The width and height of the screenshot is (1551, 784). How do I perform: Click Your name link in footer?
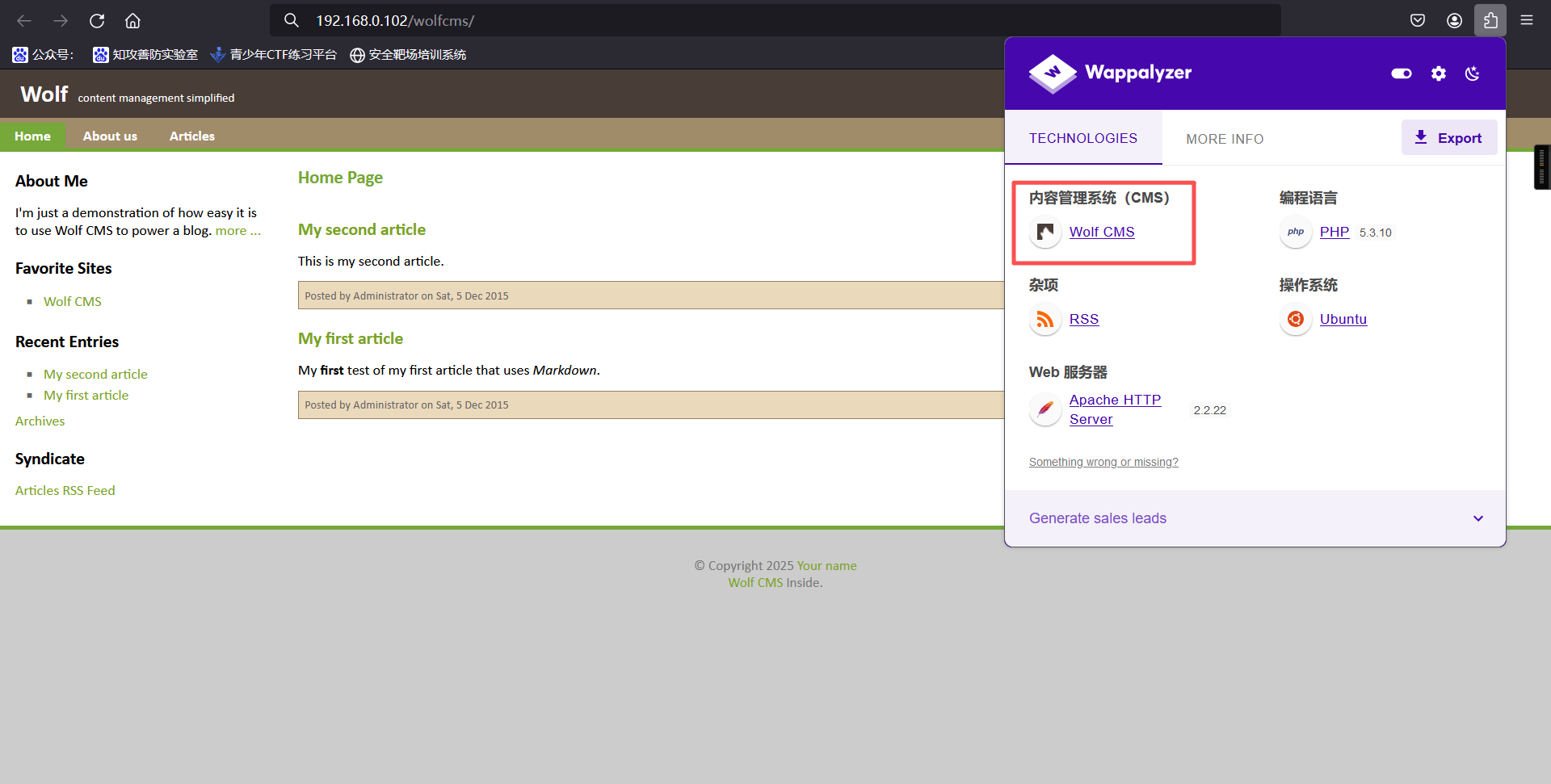click(x=826, y=565)
